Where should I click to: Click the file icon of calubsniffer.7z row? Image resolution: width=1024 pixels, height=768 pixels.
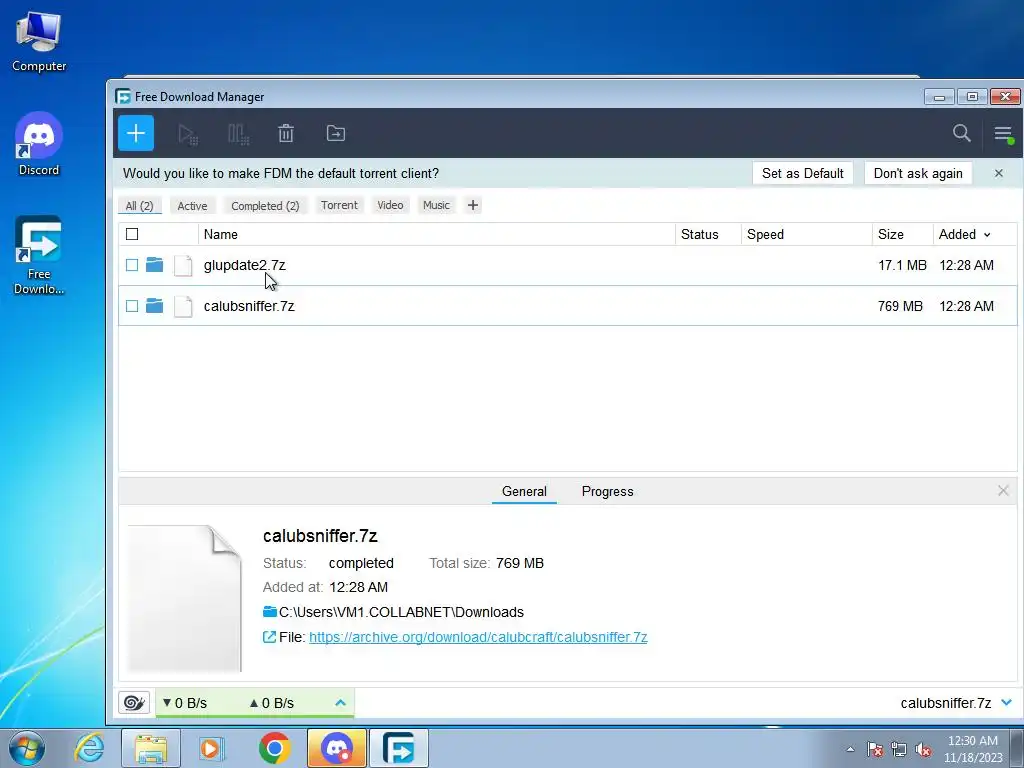click(183, 306)
